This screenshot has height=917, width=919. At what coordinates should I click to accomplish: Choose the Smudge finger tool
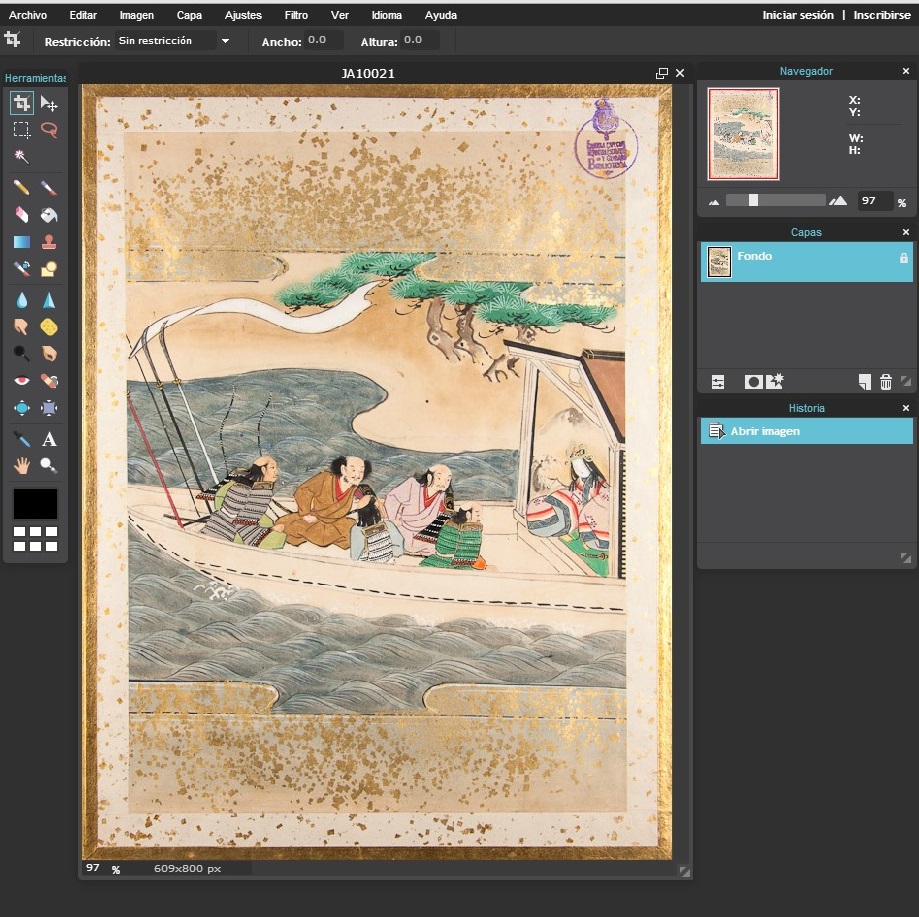pos(22,326)
